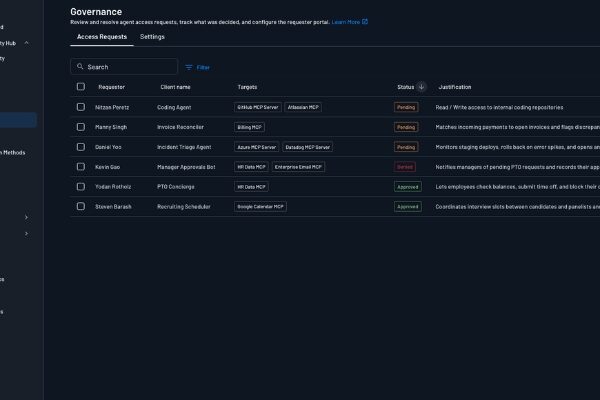
Task: Check the Steven Barash row checkbox
Action: coord(81,206)
